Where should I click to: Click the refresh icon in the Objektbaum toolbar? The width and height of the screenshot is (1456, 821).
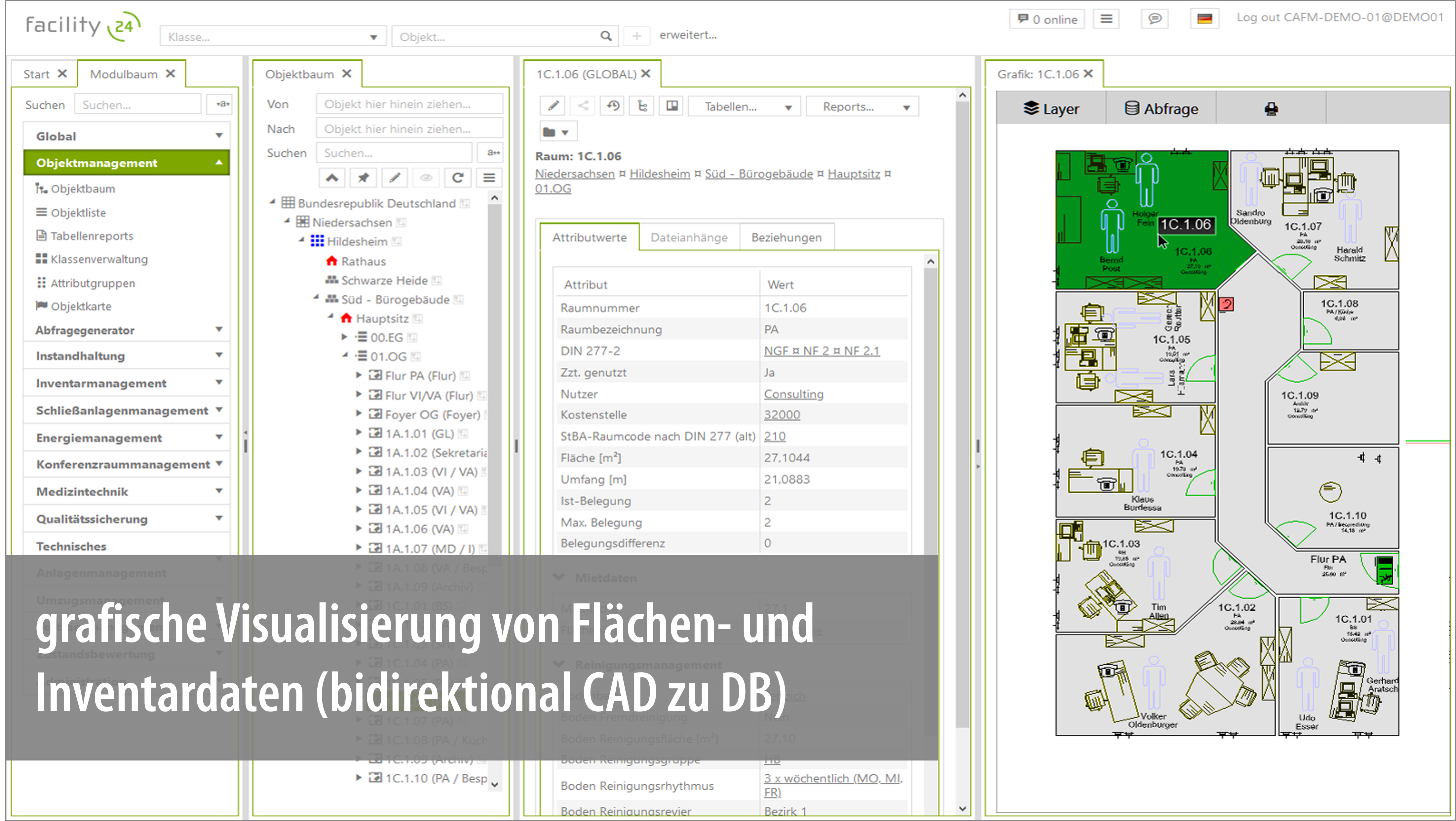458,178
